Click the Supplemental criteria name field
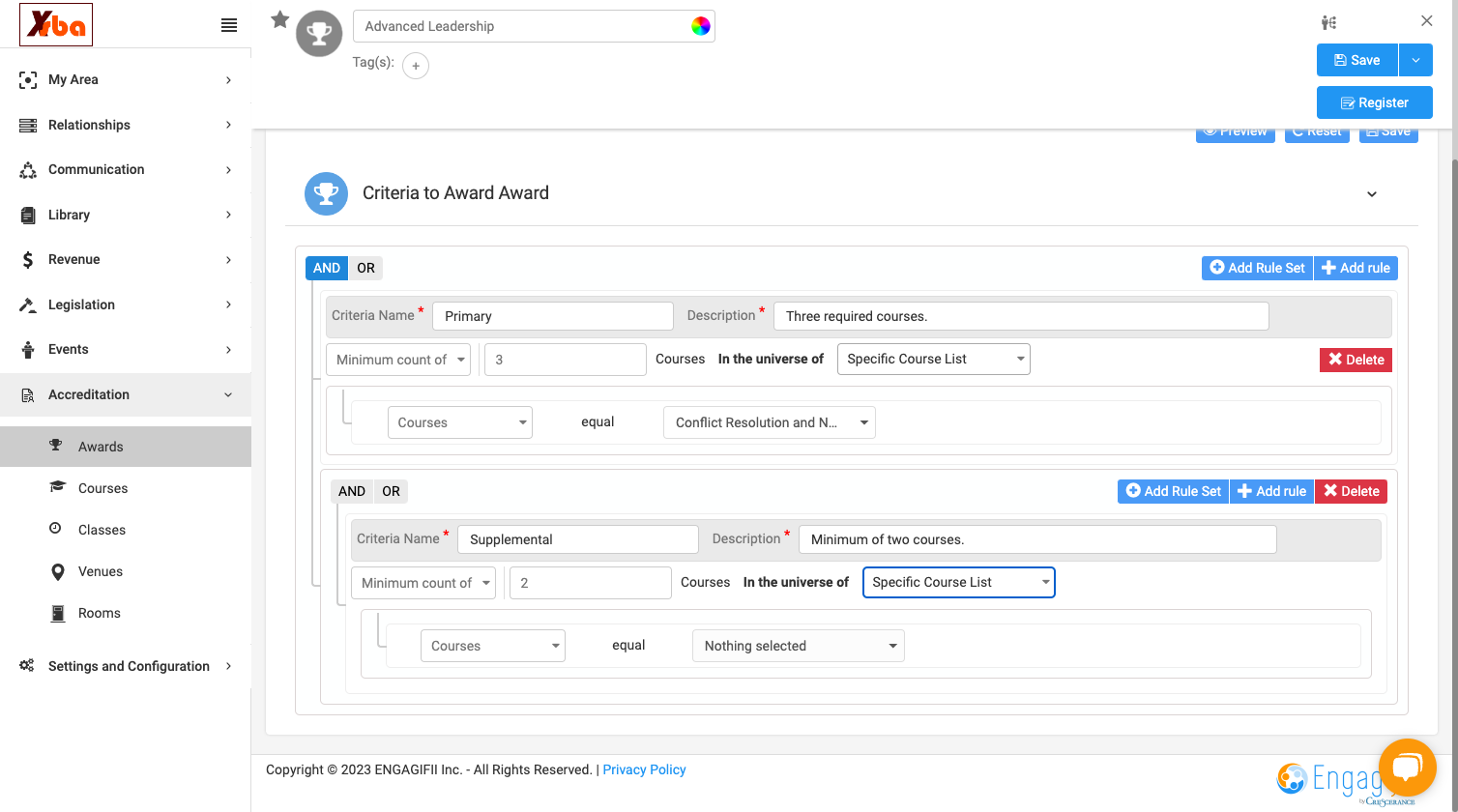Screen dimensions: 1458x812 pos(578,539)
